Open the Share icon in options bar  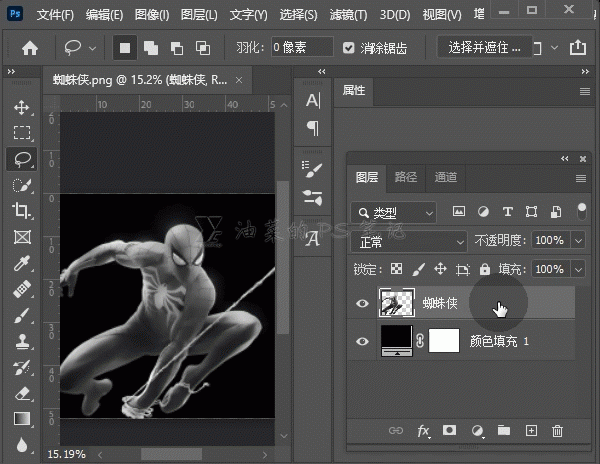(x=577, y=48)
